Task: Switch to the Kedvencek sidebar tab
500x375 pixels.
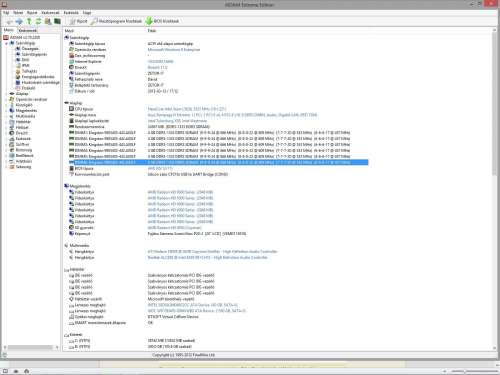Action: [x=28, y=30]
